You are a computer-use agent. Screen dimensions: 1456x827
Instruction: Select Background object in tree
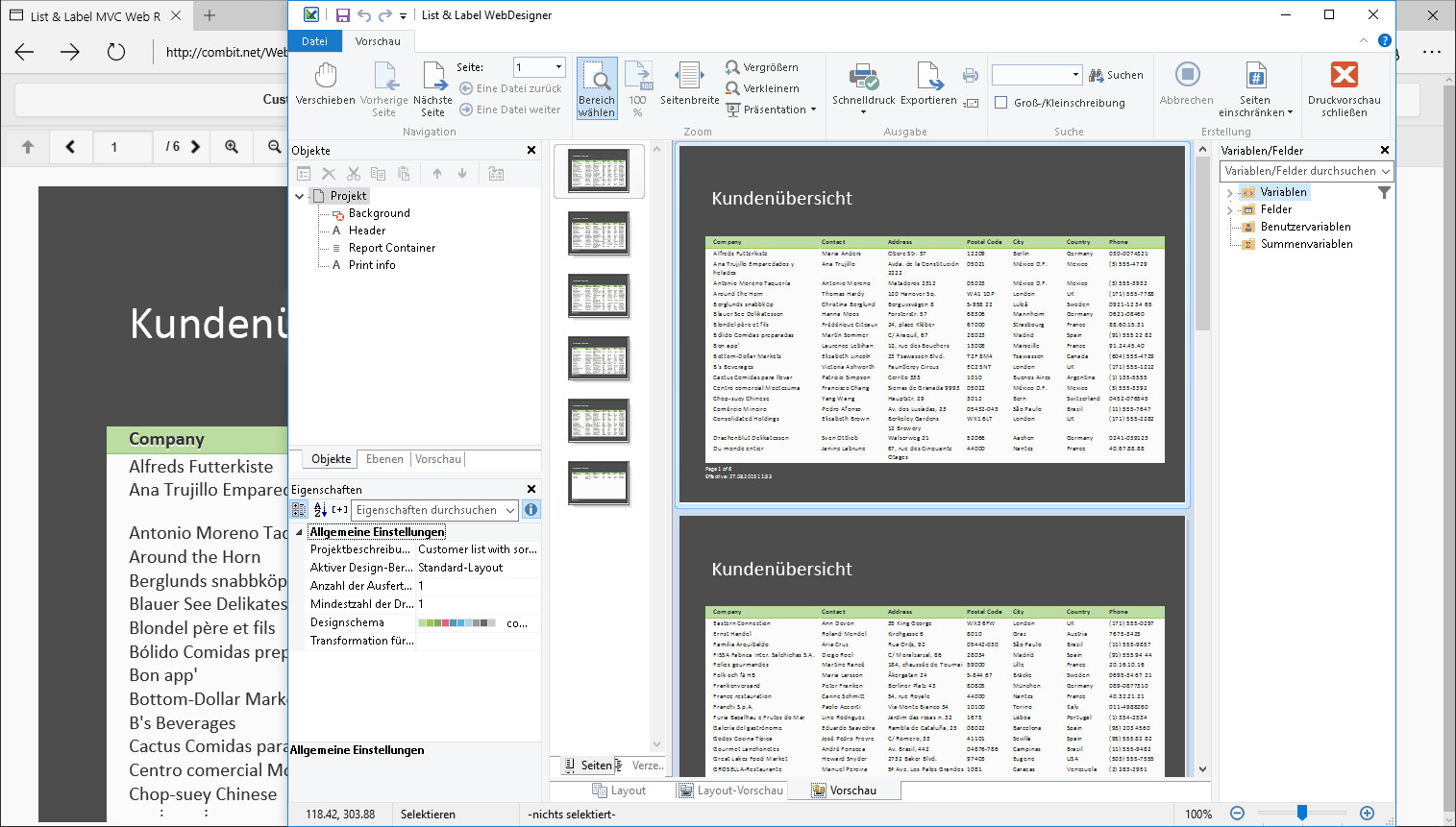click(x=379, y=213)
